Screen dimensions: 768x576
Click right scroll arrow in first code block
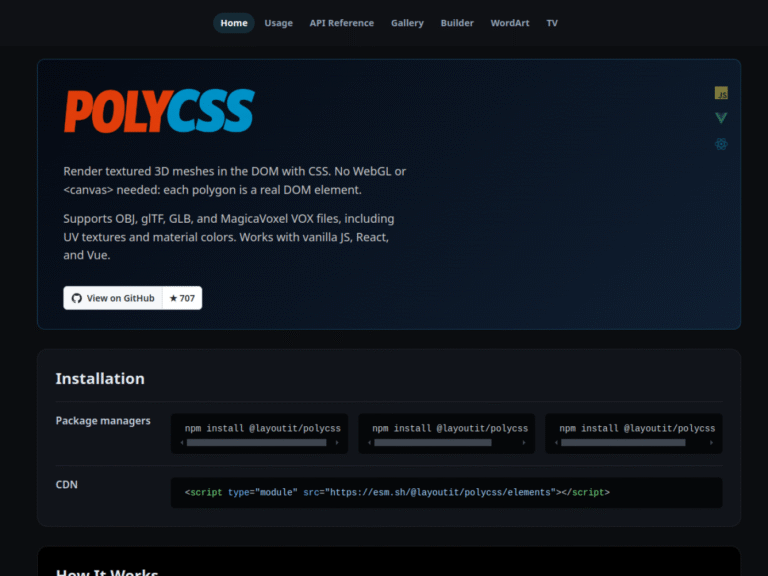point(337,443)
